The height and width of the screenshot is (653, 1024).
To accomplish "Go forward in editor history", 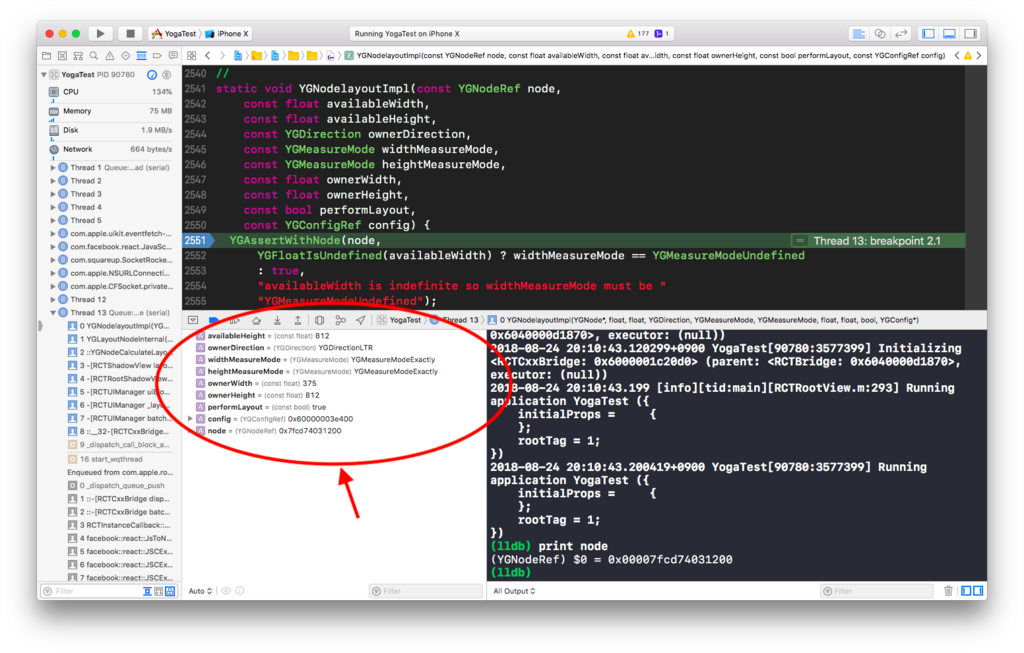I will point(222,56).
